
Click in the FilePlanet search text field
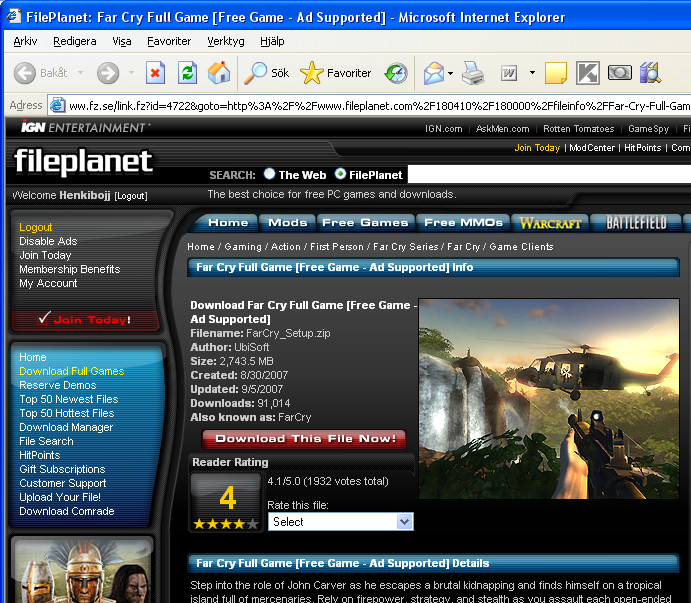point(549,174)
